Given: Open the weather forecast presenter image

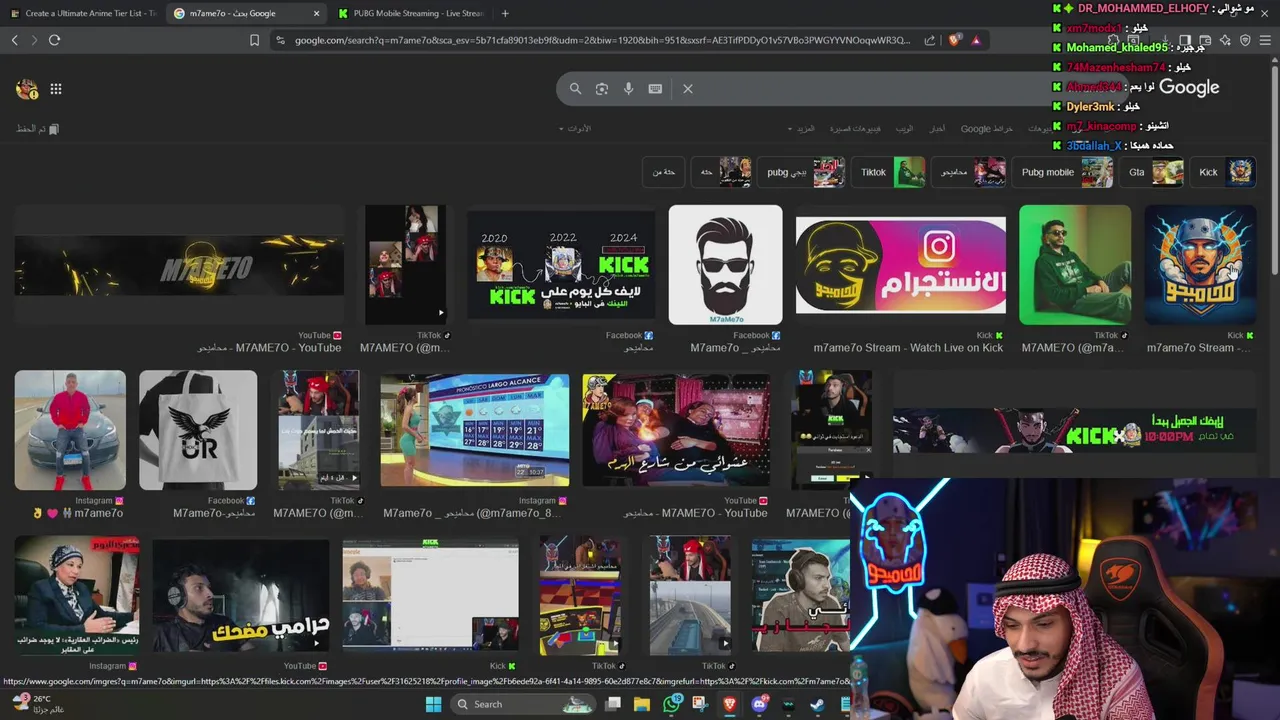Looking at the screenshot, I should click(x=474, y=430).
